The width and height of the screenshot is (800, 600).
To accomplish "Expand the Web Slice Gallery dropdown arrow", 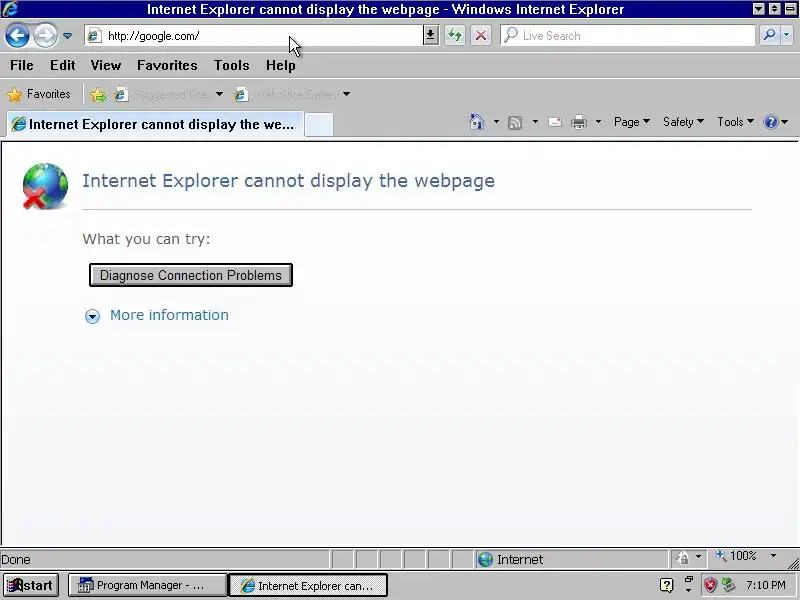I will click(x=346, y=94).
